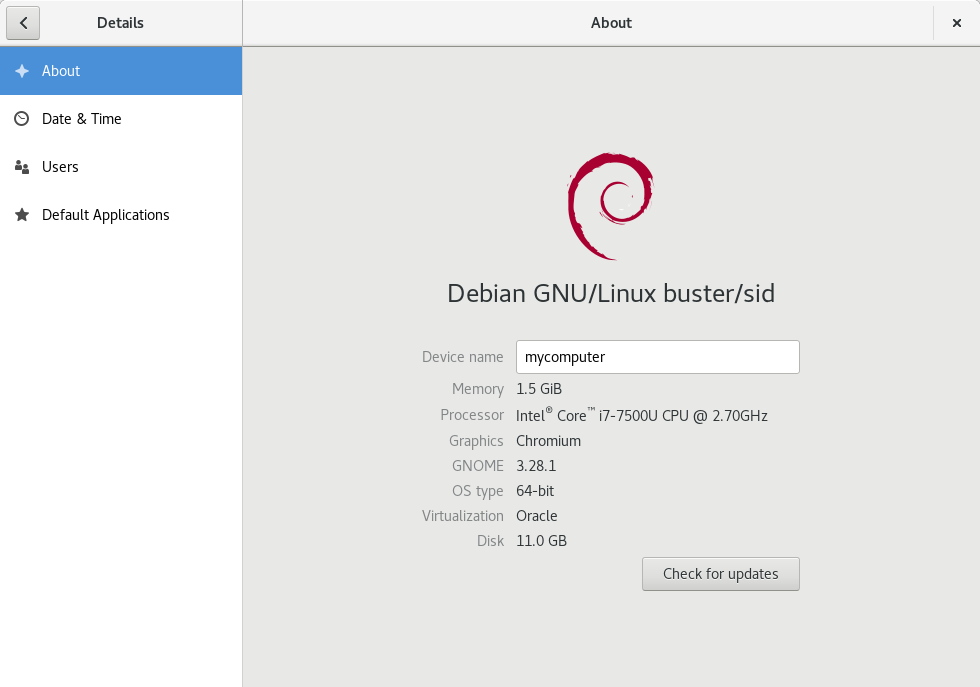Click the Graphics value Chromium
Screen dimensions: 980x687
[548, 441]
